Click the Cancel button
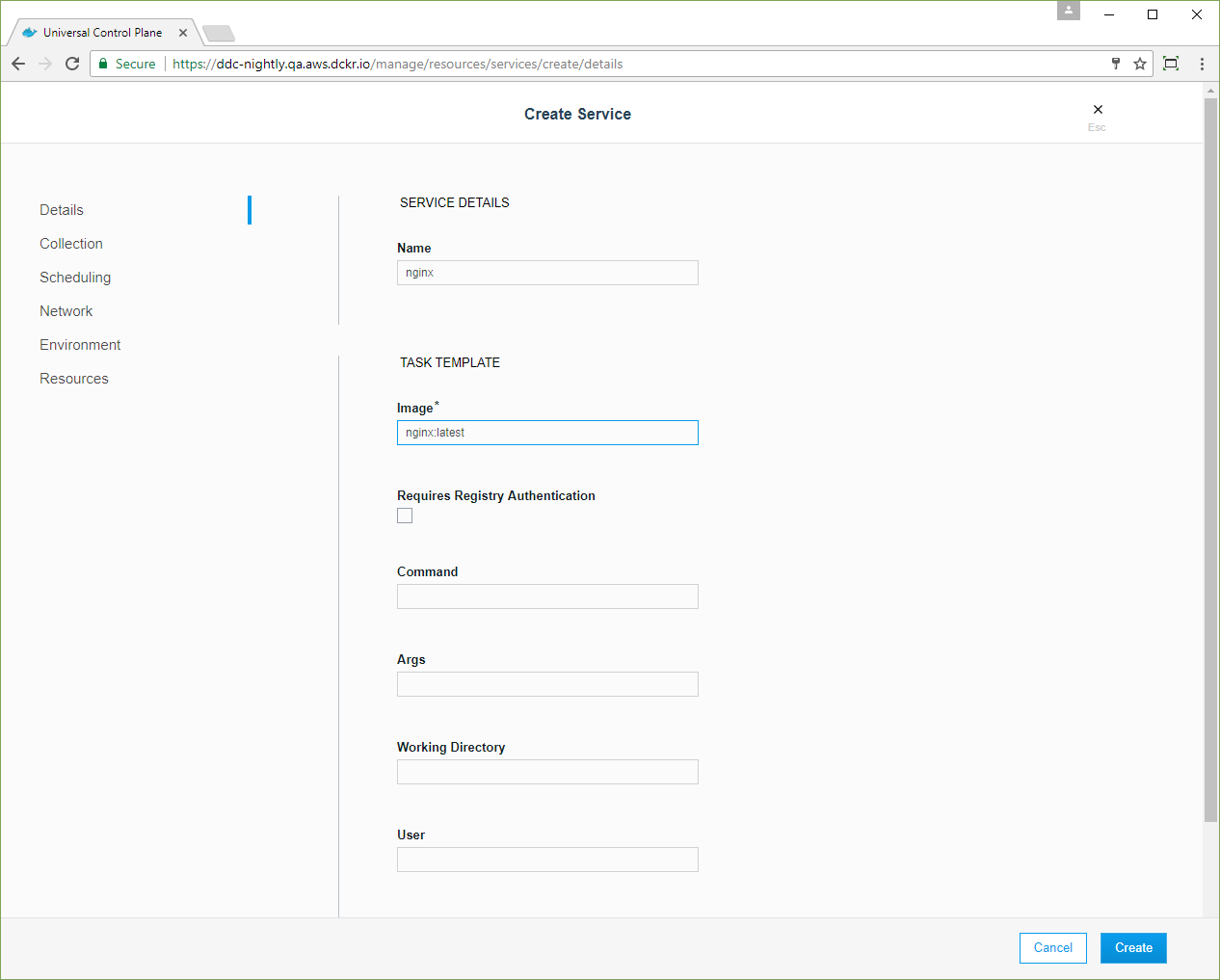 click(1052, 948)
